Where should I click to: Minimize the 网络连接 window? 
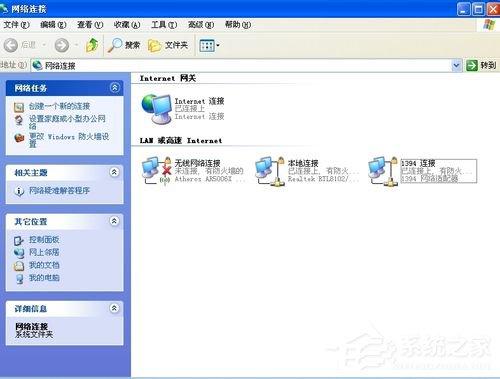point(464,9)
